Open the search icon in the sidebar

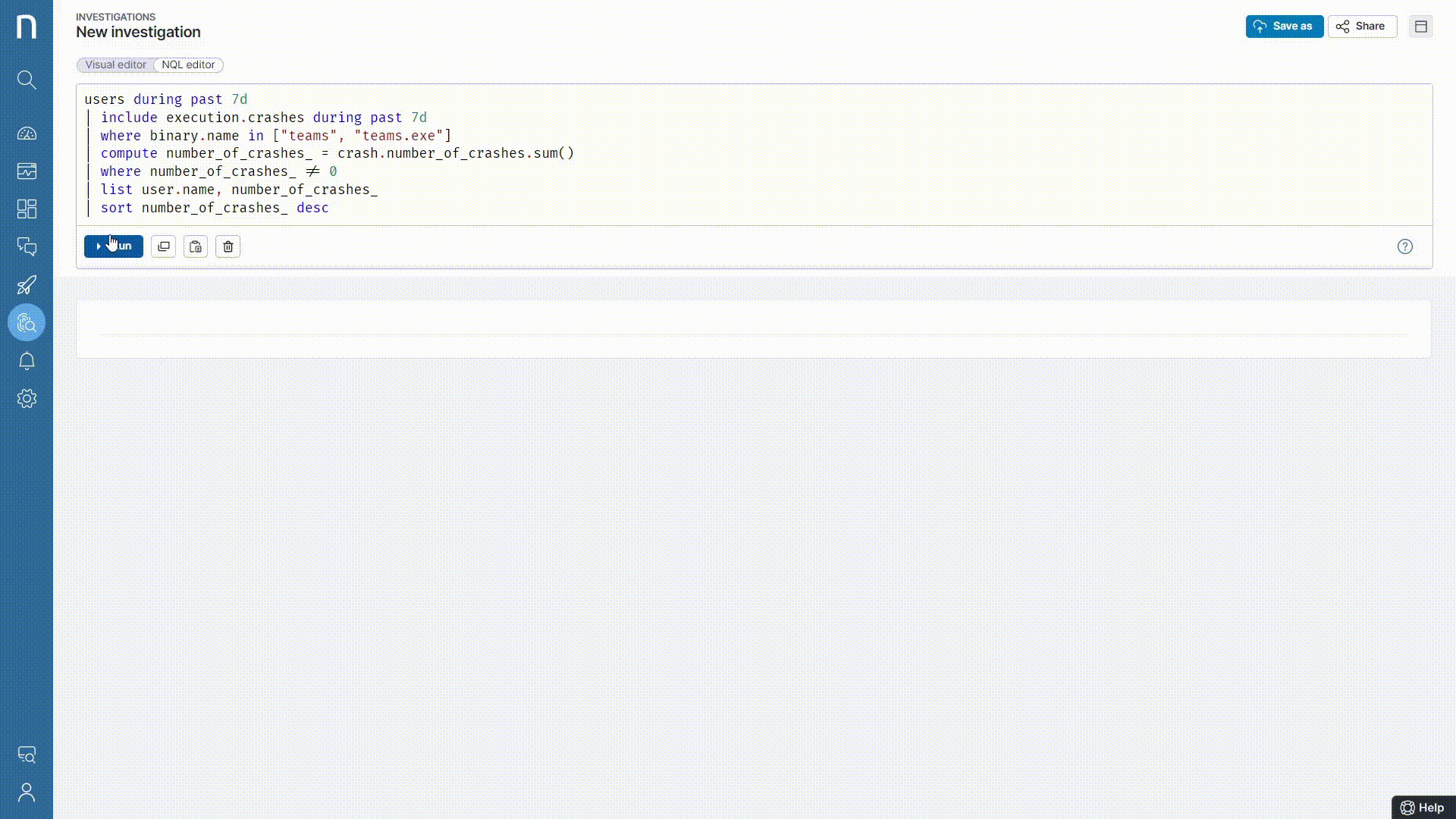click(27, 80)
